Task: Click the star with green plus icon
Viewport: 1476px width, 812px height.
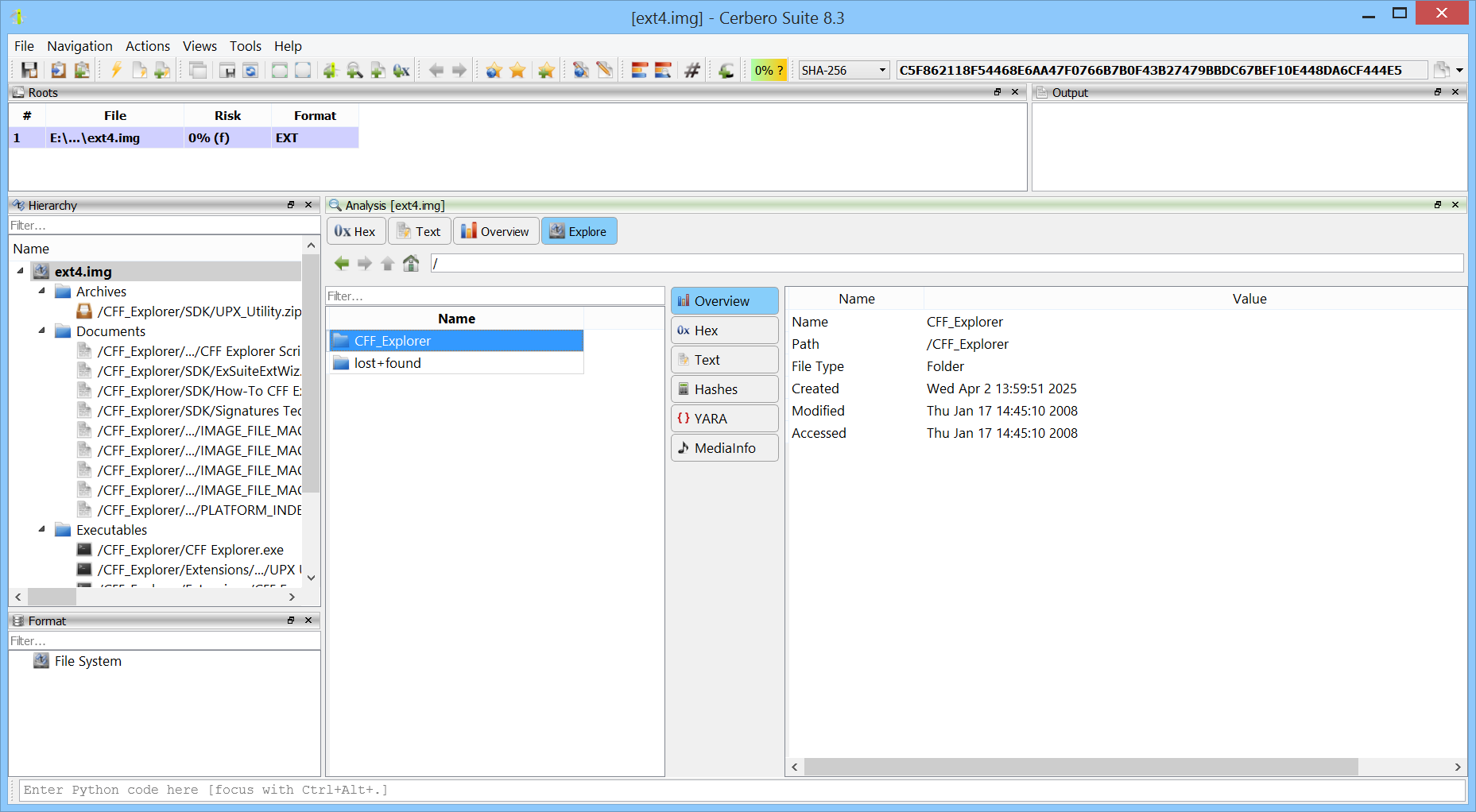Action: (x=546, y=70)
